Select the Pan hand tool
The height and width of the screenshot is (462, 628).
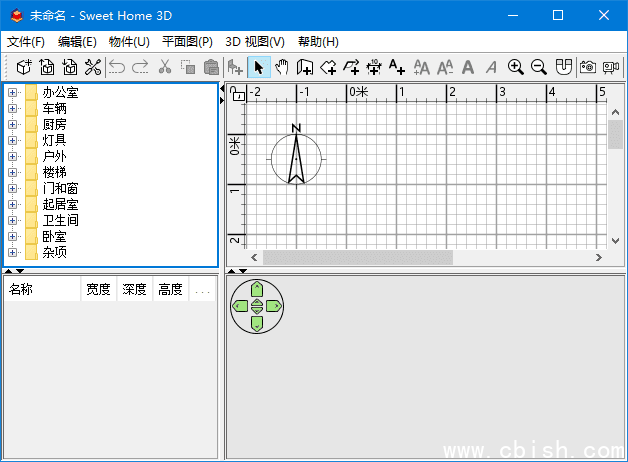click(x=281, y=67)
